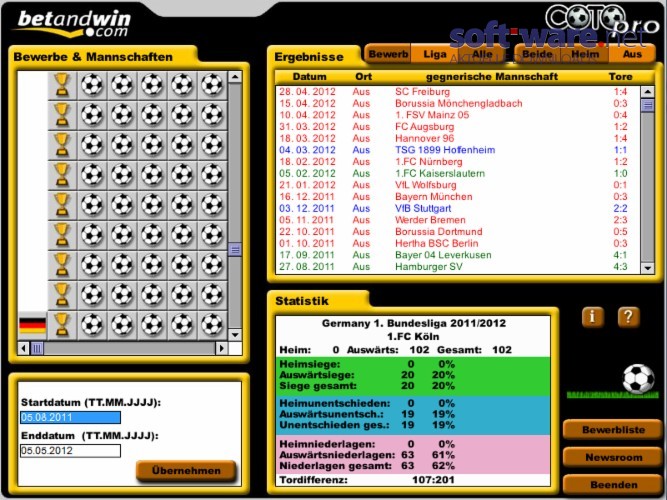Select the Bayer 04 Leverkusen result row

457,255
